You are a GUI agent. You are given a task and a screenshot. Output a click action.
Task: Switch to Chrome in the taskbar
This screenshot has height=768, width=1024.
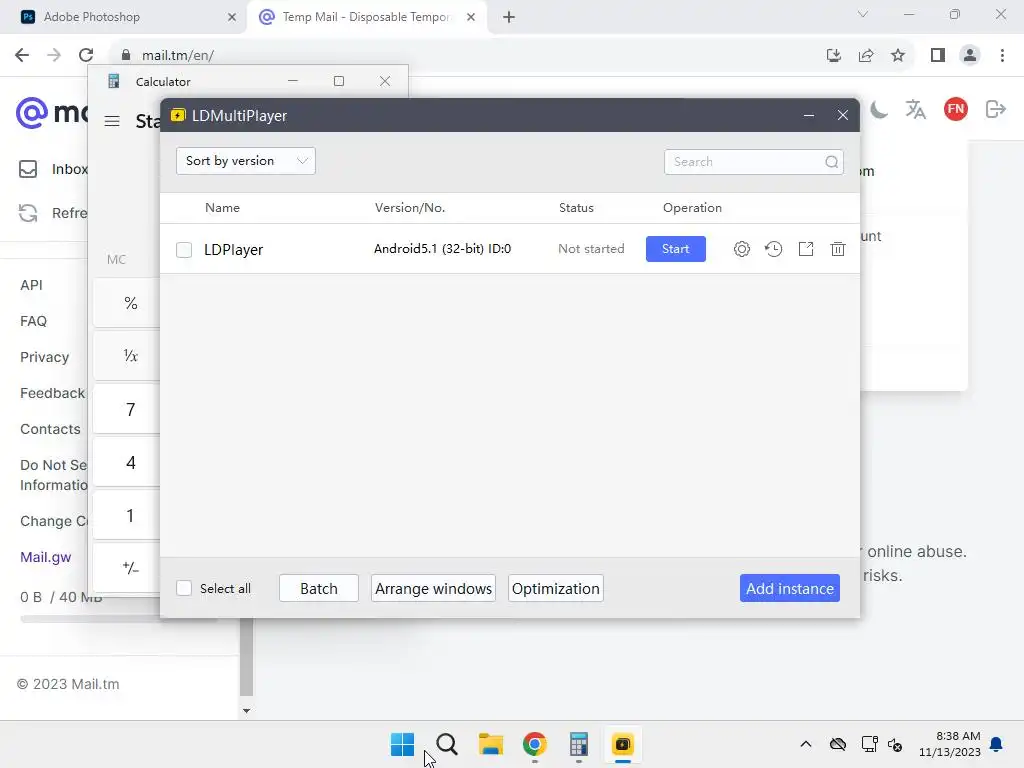click(534, 744)
